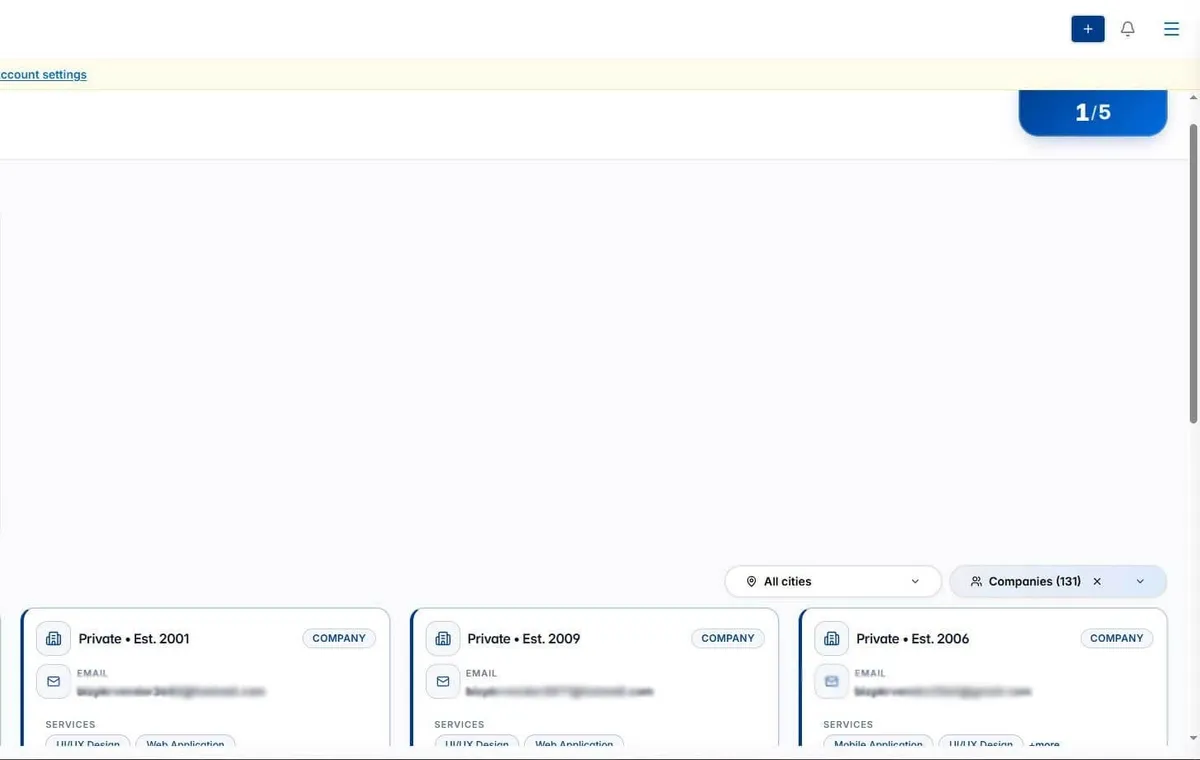Viewport: 1200px width, 760px height.
Task: Click the blue plus add button
Action: pyautogui.click(x=1088, y=29)
